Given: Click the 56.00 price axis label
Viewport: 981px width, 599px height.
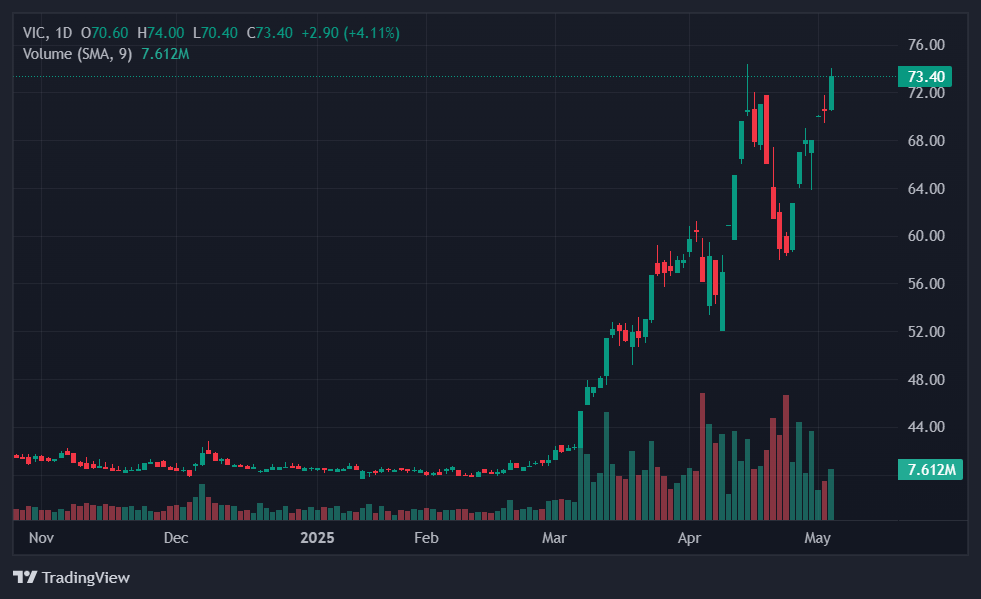Looking at the screenshot, I should [926, 284].
